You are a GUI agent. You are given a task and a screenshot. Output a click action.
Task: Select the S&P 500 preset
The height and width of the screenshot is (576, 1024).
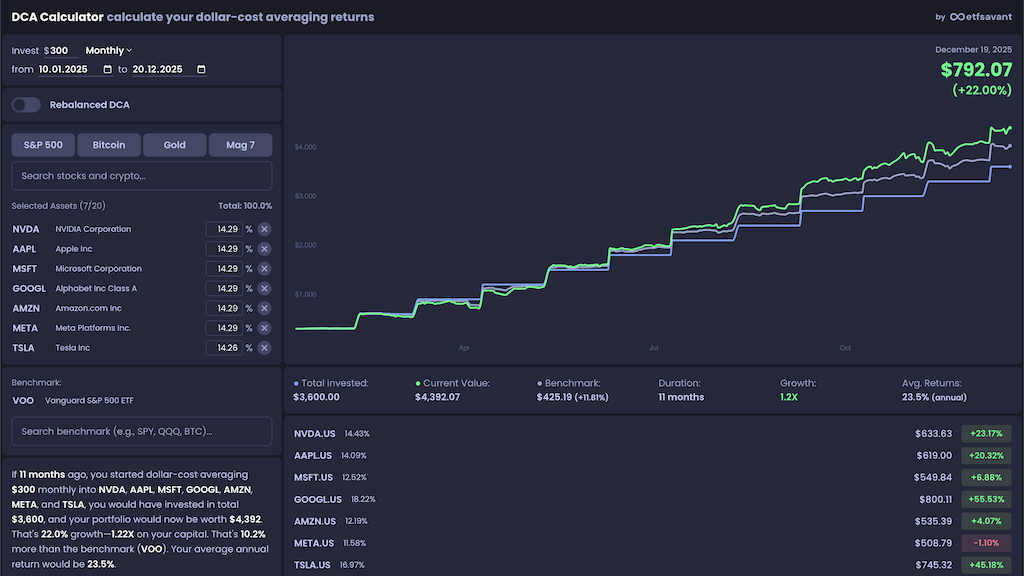coord(42,144)
